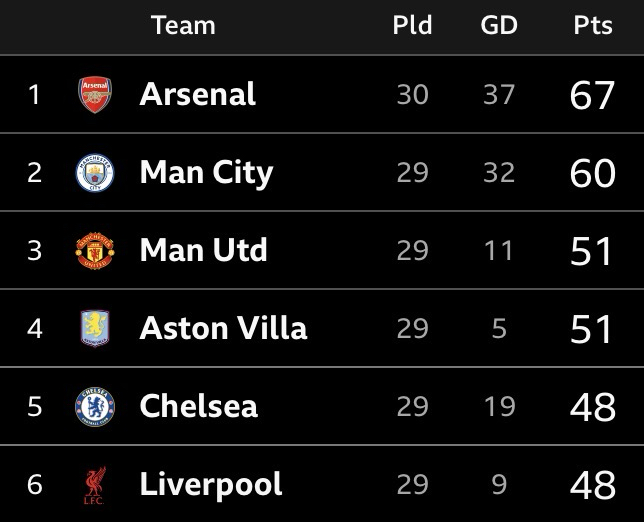The image size is (644, 522).
Task: Sort by the Pts column header
Action: [593, 25]
